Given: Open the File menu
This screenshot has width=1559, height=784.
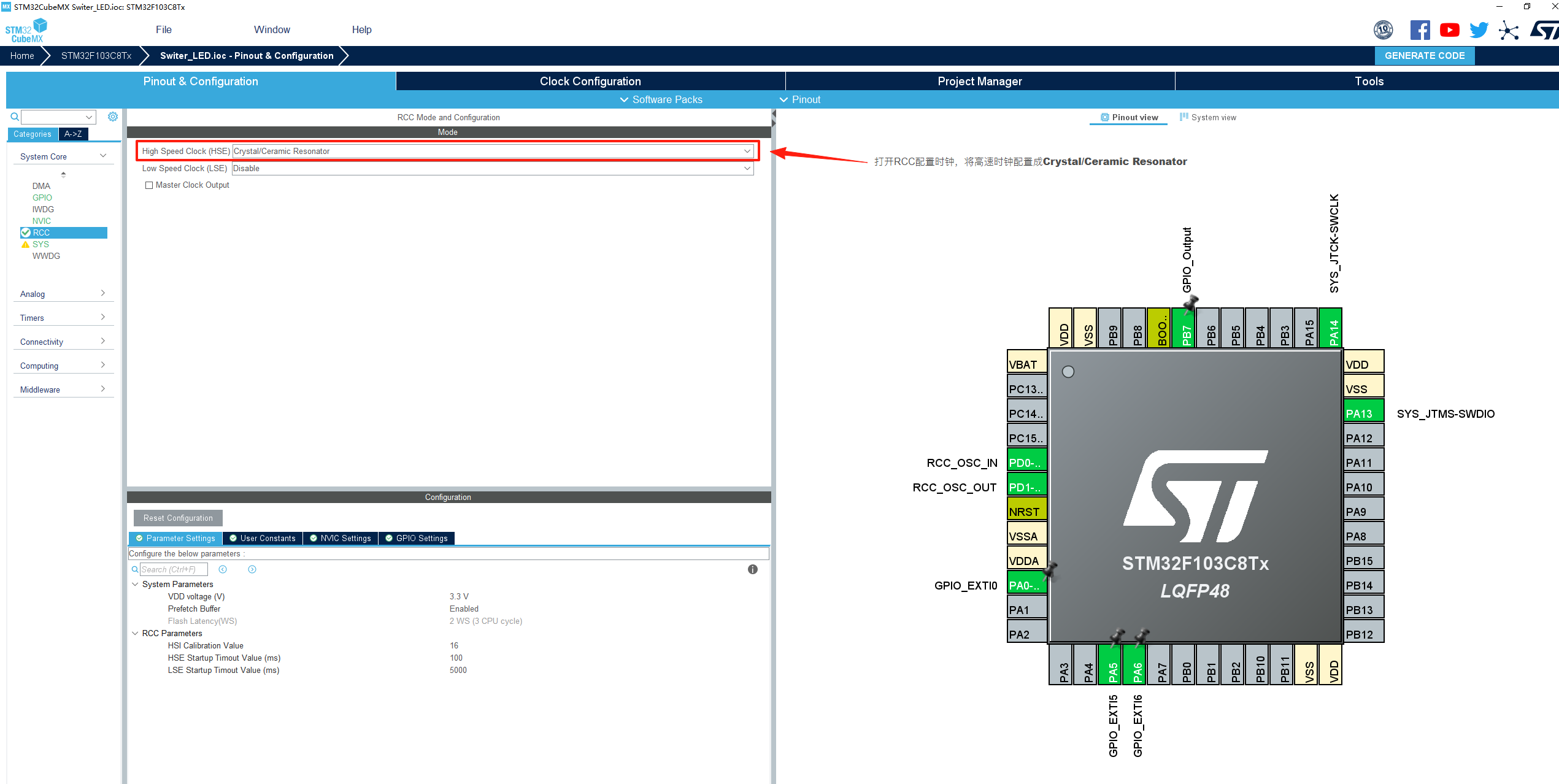Looking at the screenshot, I should coord(163,29).
